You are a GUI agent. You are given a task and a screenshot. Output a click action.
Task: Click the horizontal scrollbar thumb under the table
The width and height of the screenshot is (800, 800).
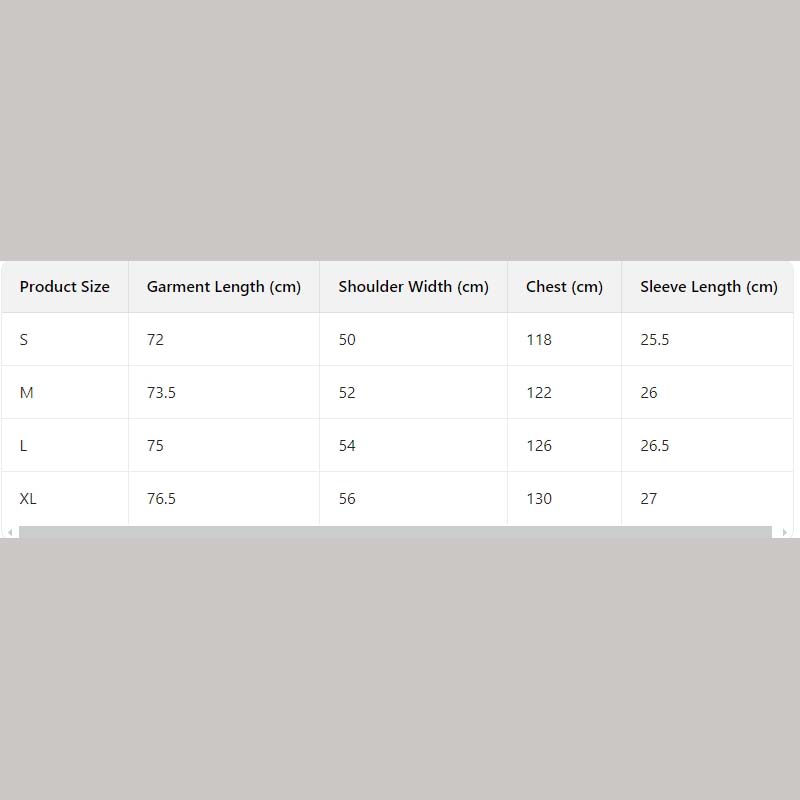pos(395,532)
